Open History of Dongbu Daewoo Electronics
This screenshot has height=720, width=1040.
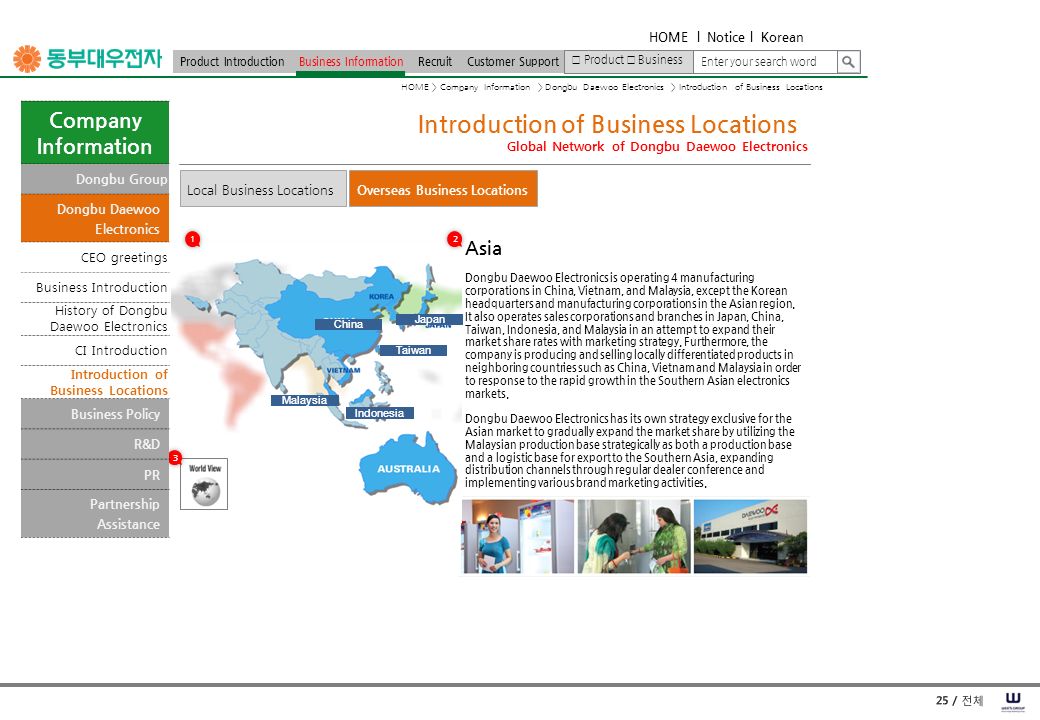point(108,318)
